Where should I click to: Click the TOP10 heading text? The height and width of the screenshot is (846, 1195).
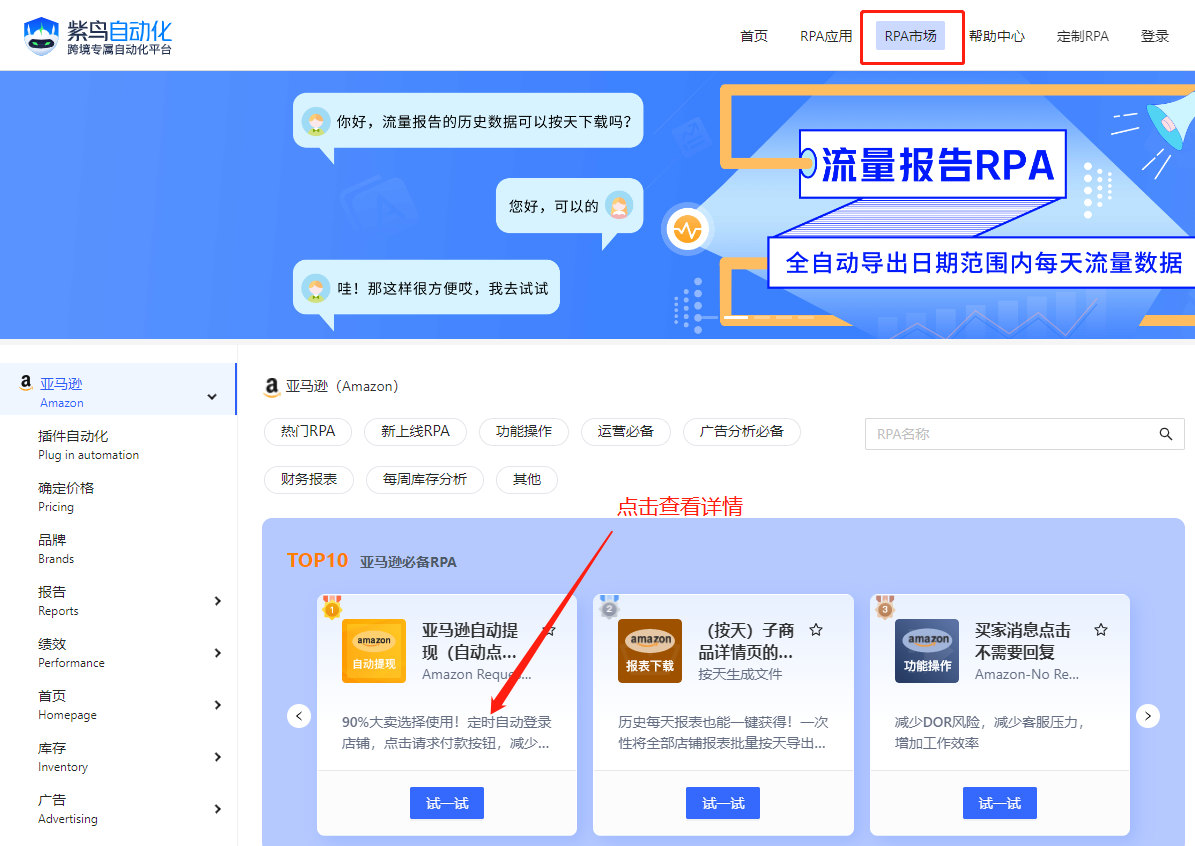click(317, 560)
